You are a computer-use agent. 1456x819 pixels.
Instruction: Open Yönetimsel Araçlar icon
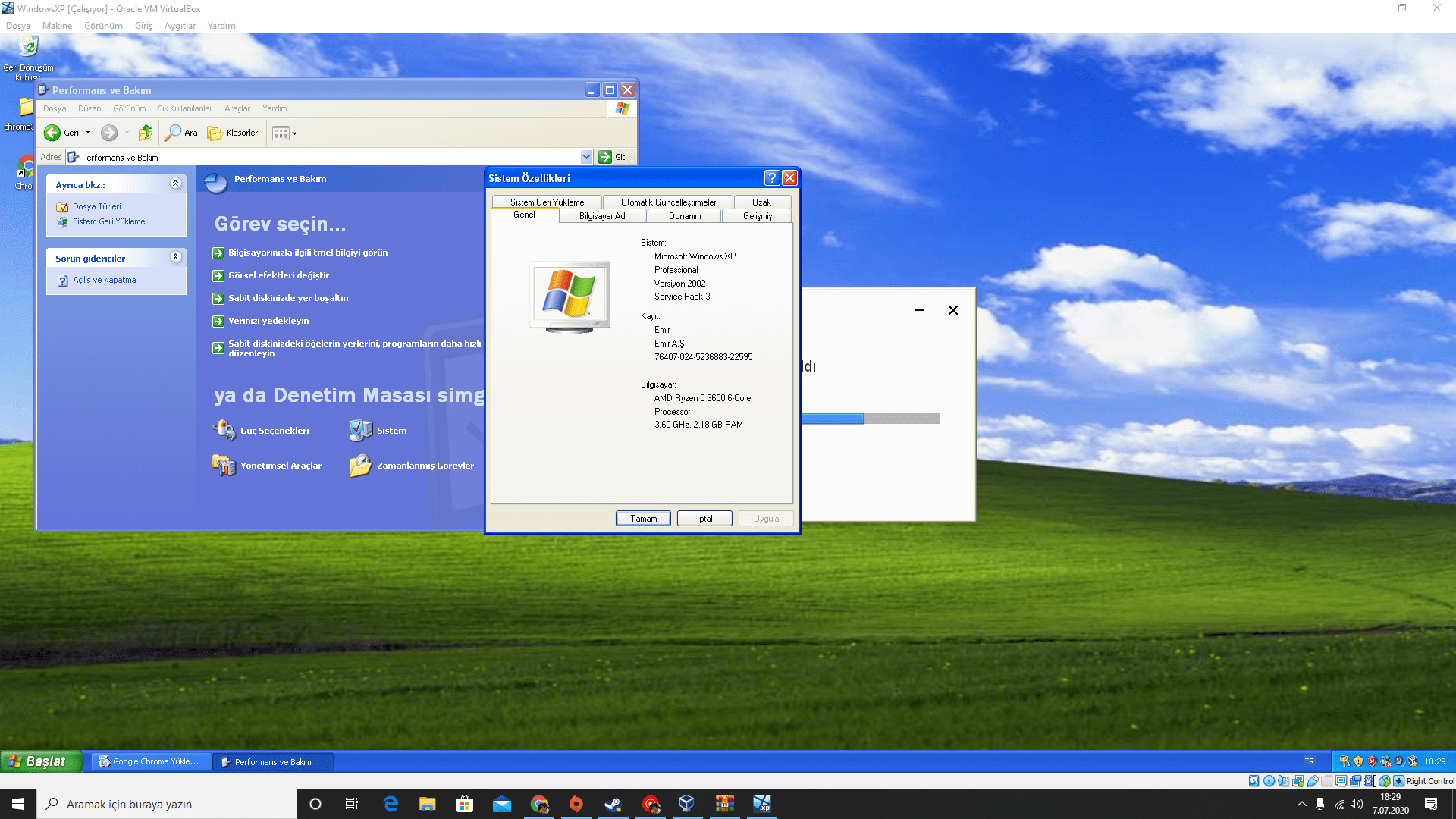point(224,465)
